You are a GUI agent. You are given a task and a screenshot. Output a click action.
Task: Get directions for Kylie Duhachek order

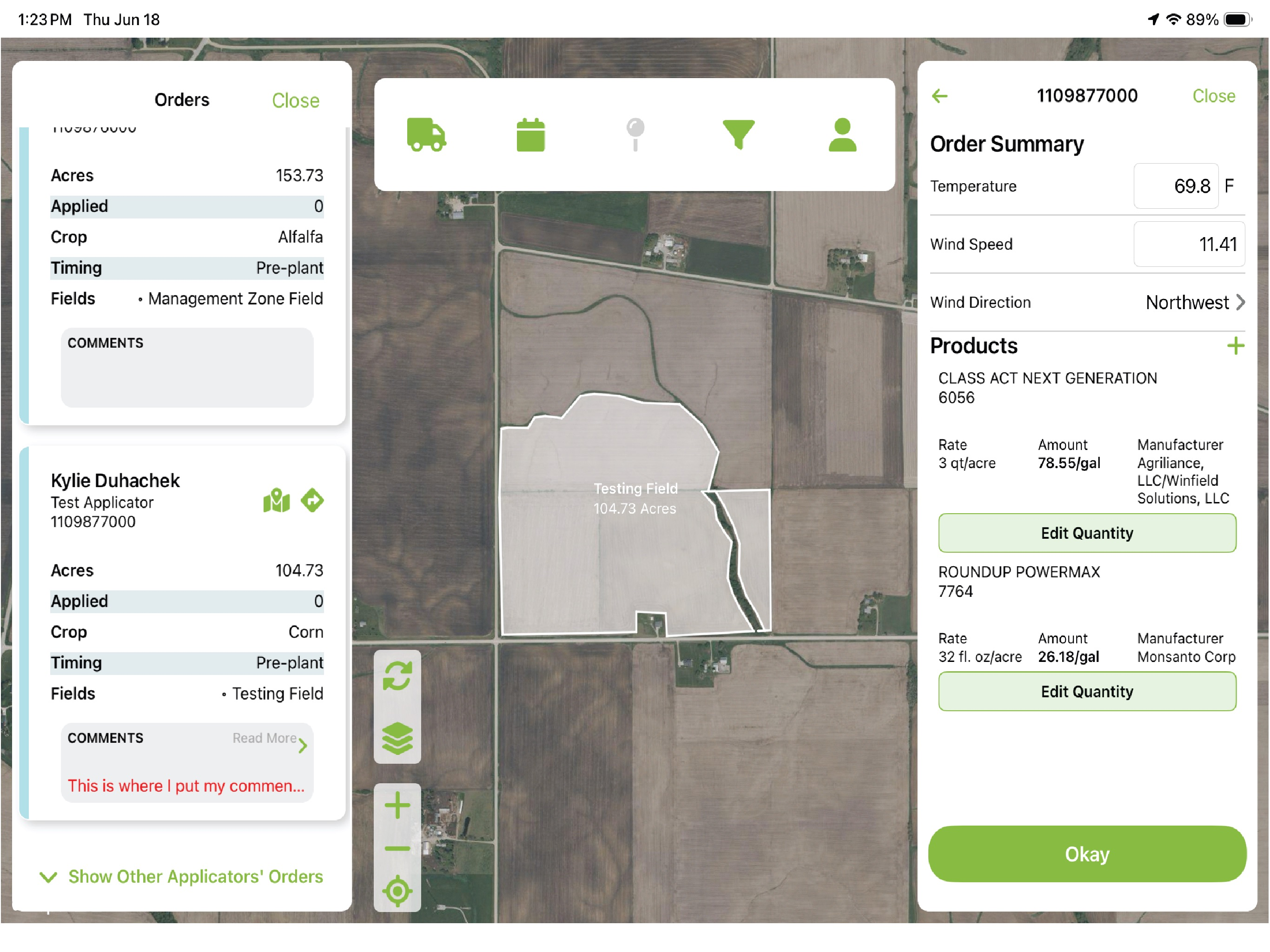point(312,501)
